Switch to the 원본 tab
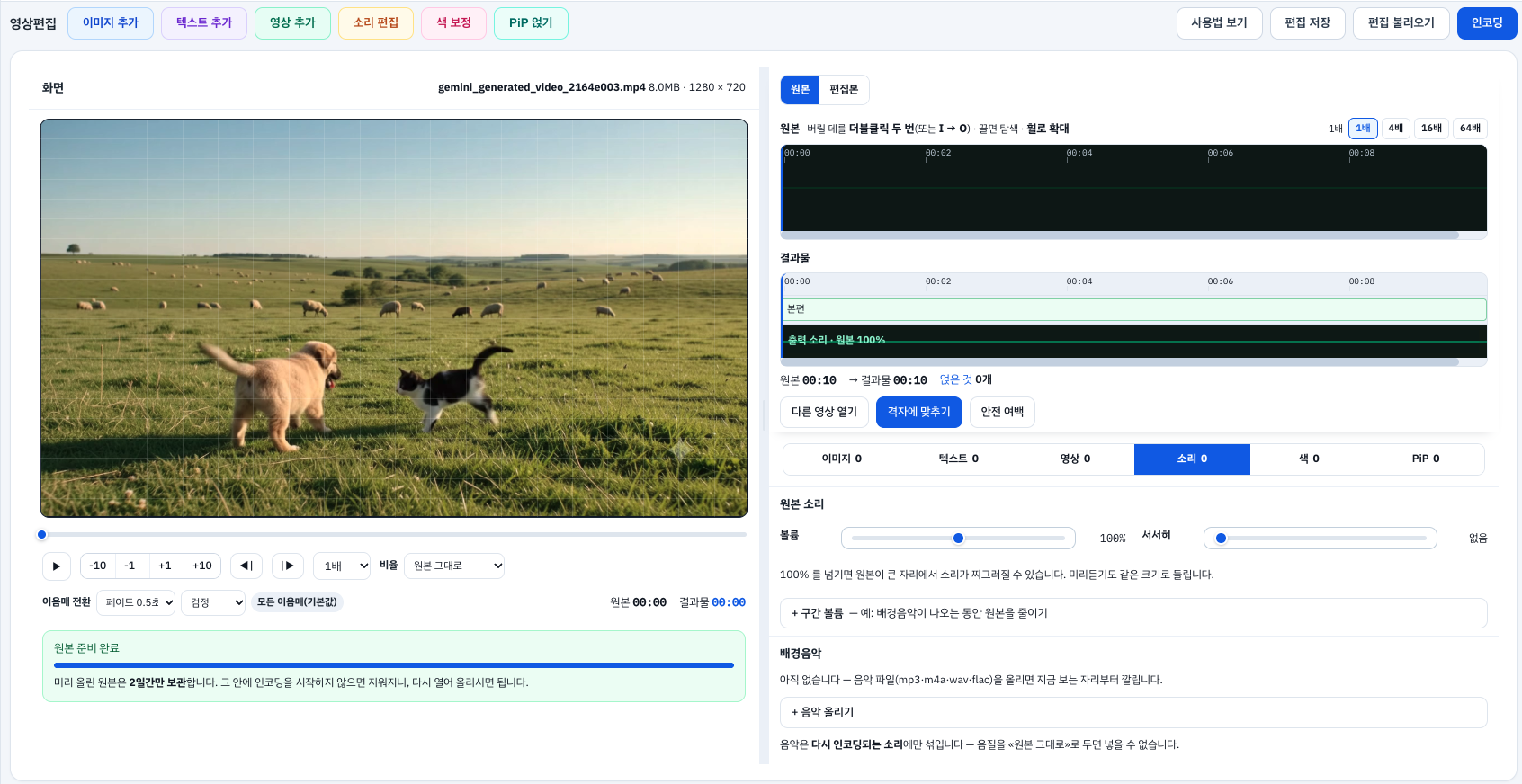Image resolution: width=1522 pixels, height=784 pixels. click(x=800, y=90)
